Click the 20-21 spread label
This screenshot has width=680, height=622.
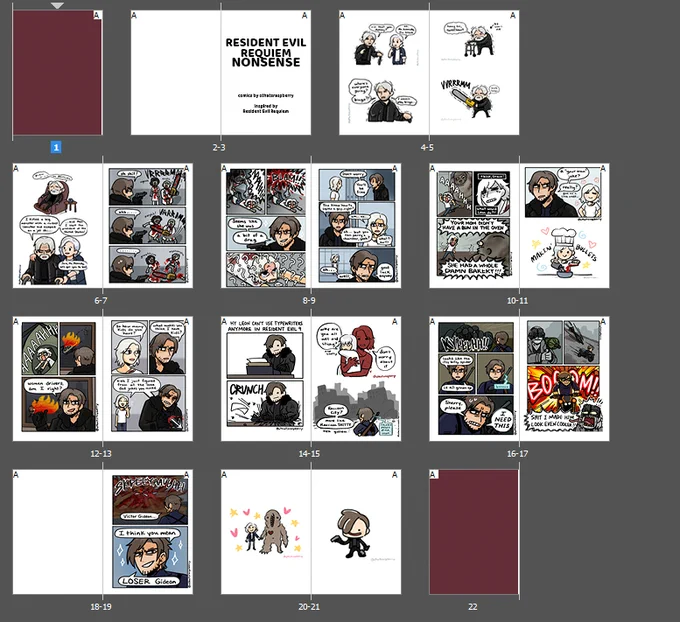(309, 607)
